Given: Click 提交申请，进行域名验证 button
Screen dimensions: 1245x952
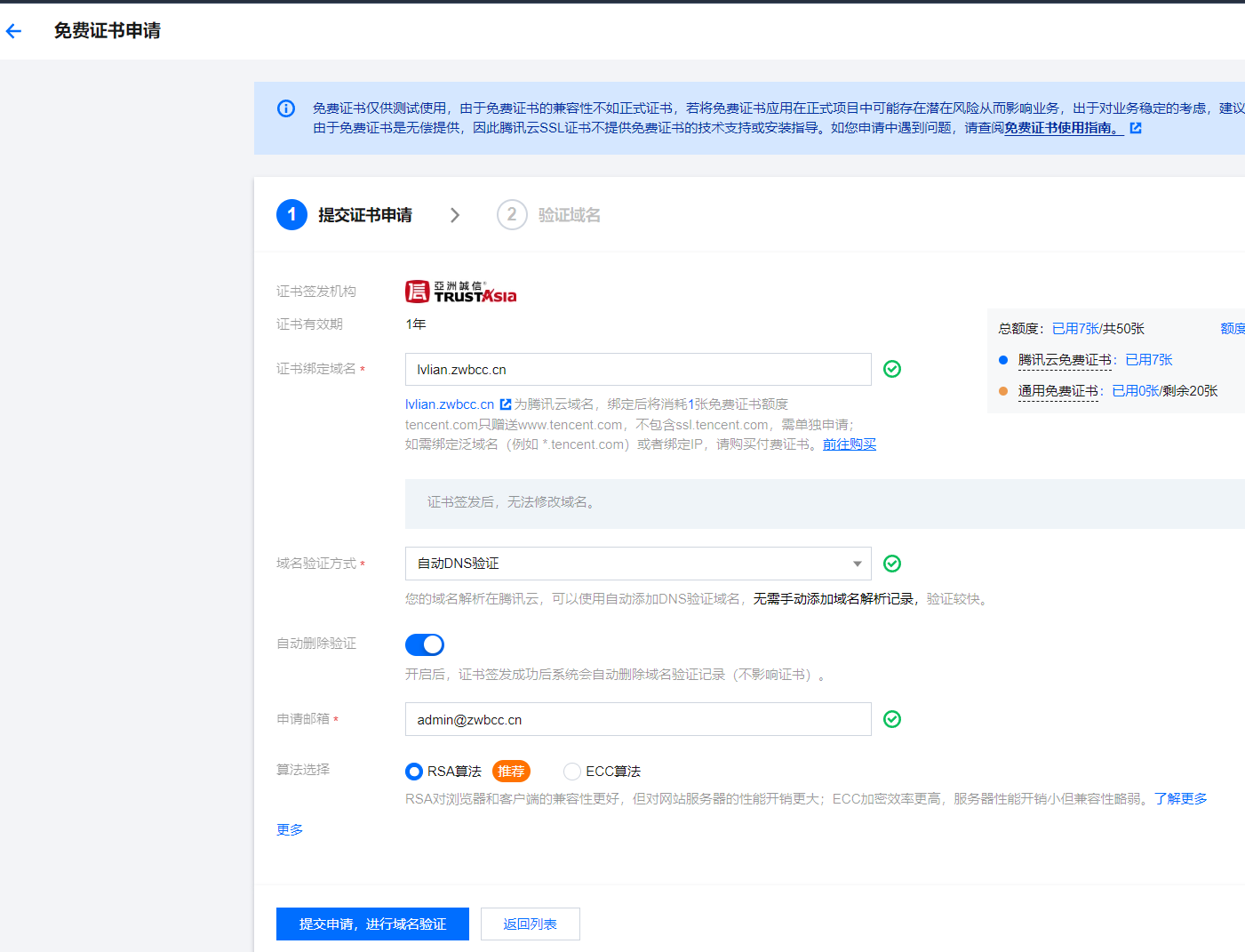Looking at the screenshot, I should (372, 924).
